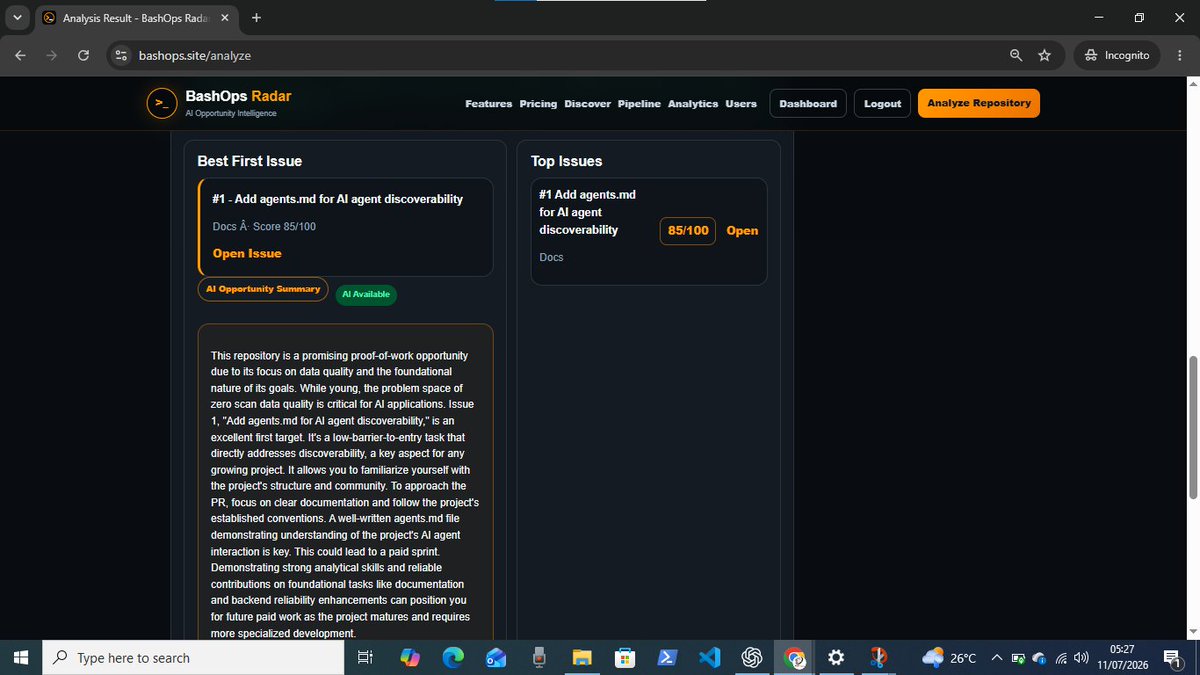Click the Best First Issue heading
Image resolution: width=1200 pixels, height=675 pixels.
[249, 161]
